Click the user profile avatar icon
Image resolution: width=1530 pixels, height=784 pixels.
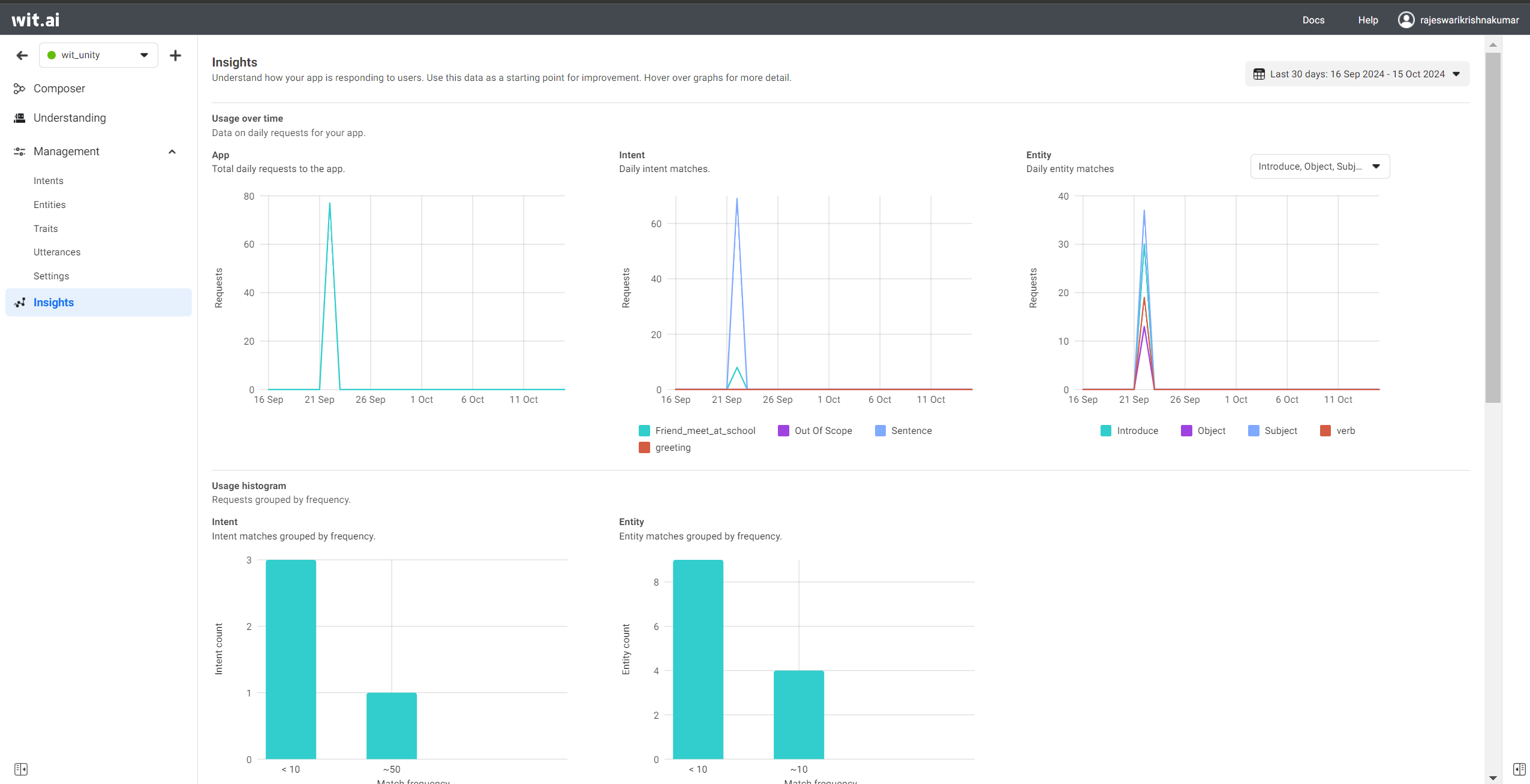[x=1406, y=20]
